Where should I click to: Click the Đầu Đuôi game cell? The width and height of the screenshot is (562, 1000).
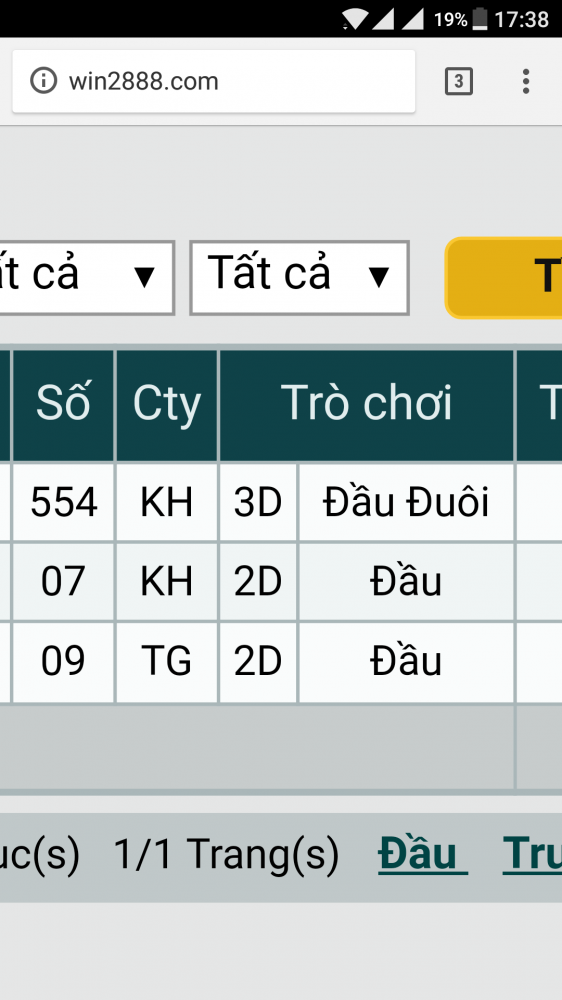point(406,502)
